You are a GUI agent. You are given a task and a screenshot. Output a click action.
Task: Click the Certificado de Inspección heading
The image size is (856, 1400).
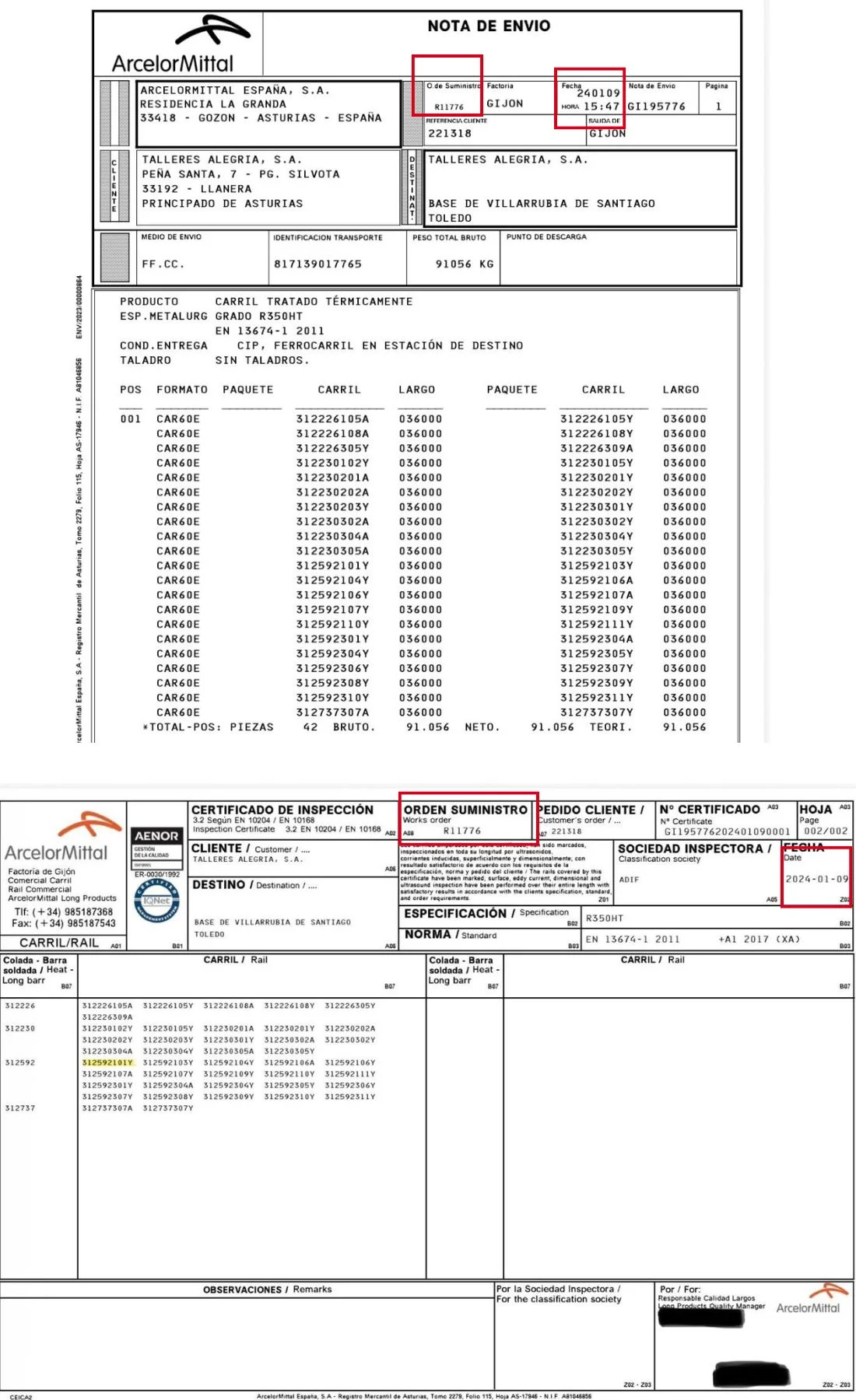click(282, 810)
